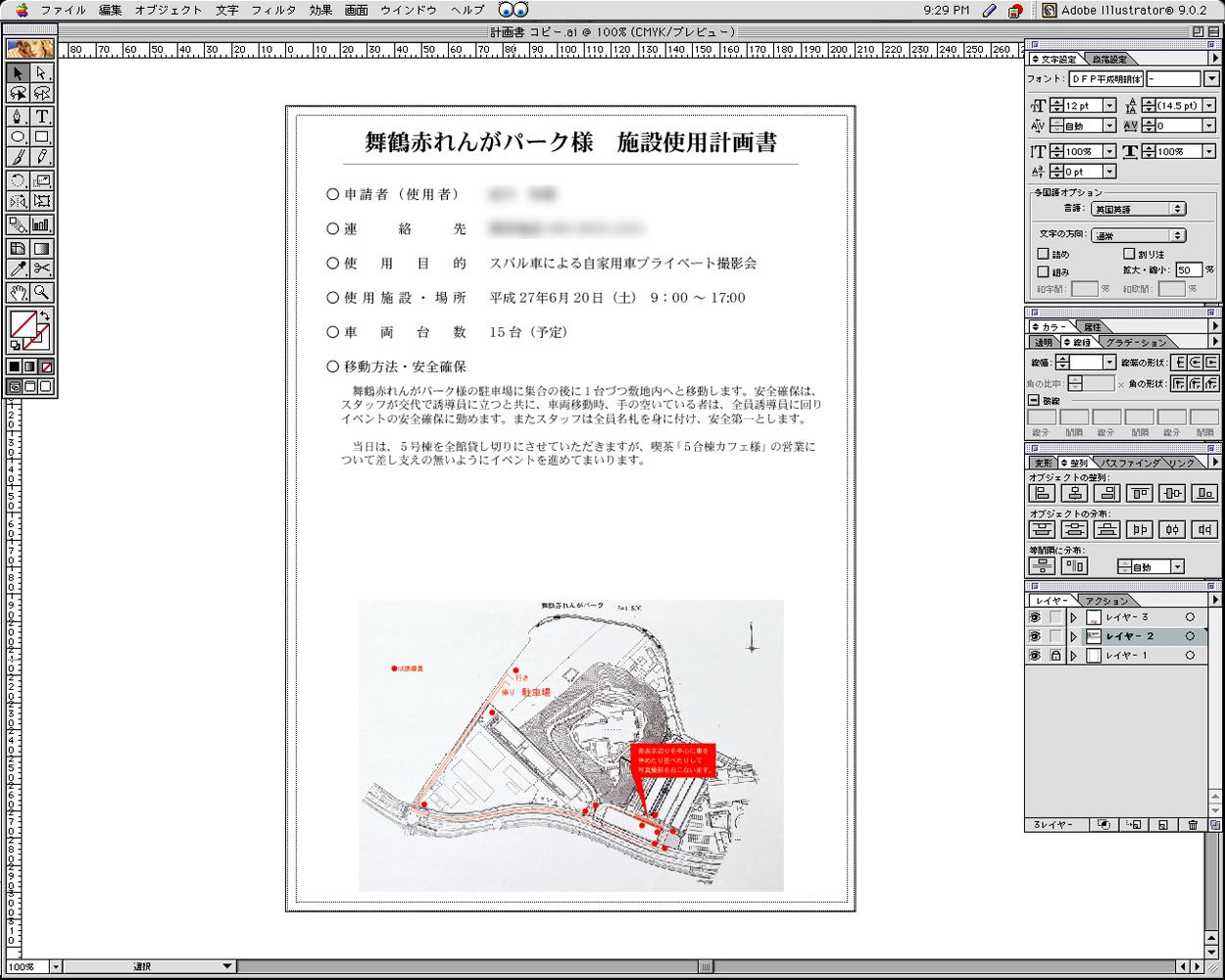The width and height of the screenshot is (1225, 980).
Task: Select the Column Graph tool
Action: coord(42,225)
